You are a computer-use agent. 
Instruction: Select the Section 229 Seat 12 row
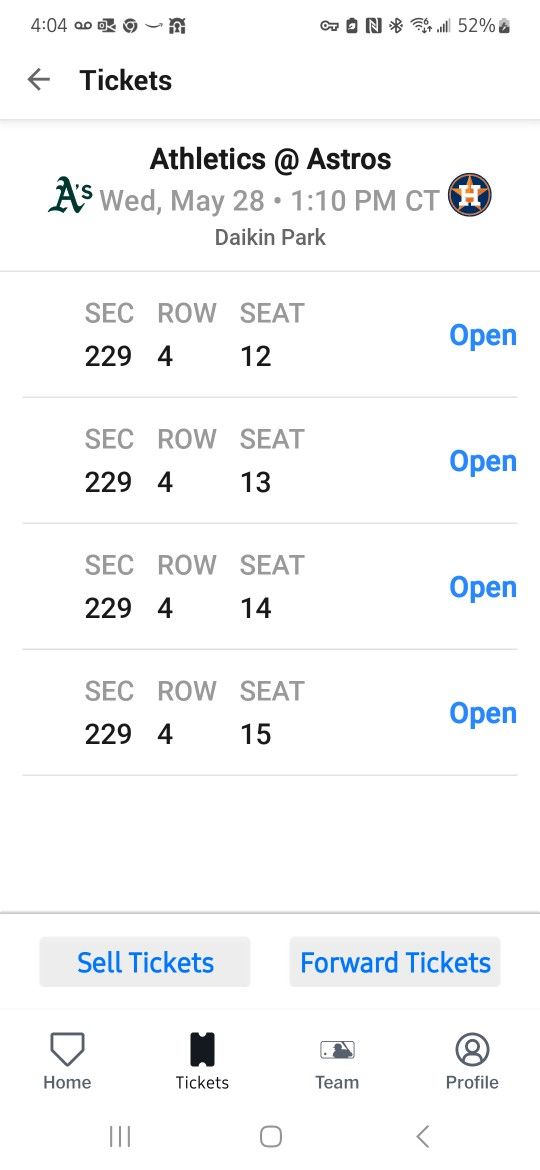(x=270, y=334)
